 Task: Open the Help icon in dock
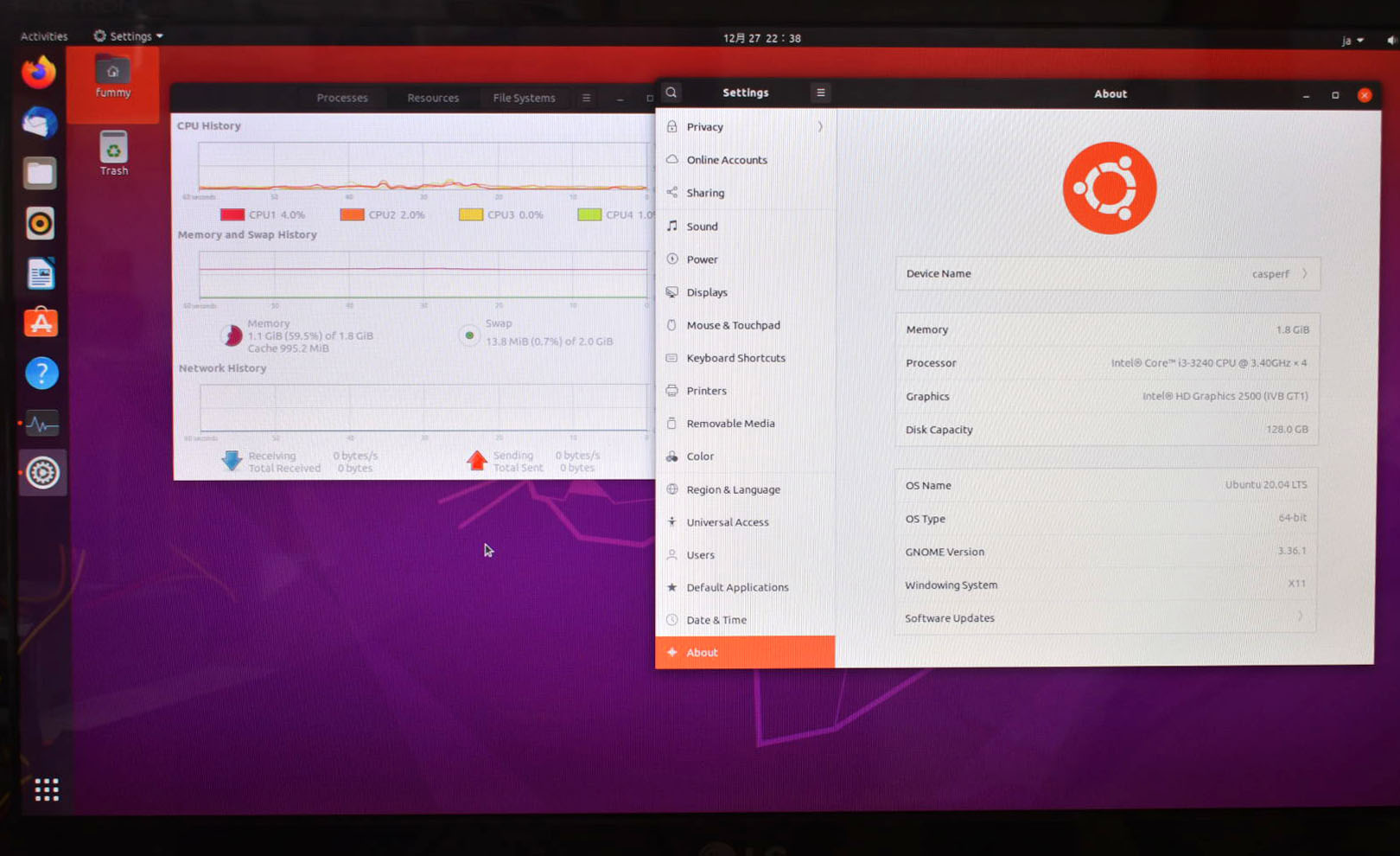tap(41, 374)
